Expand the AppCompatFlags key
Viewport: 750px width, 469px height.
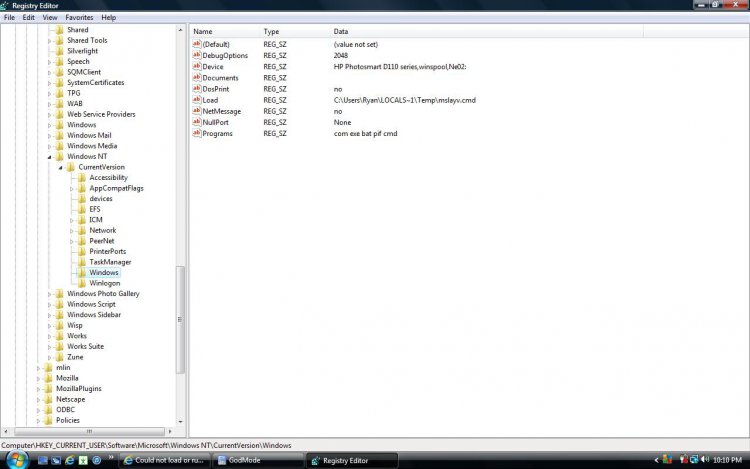pos(72,189)
